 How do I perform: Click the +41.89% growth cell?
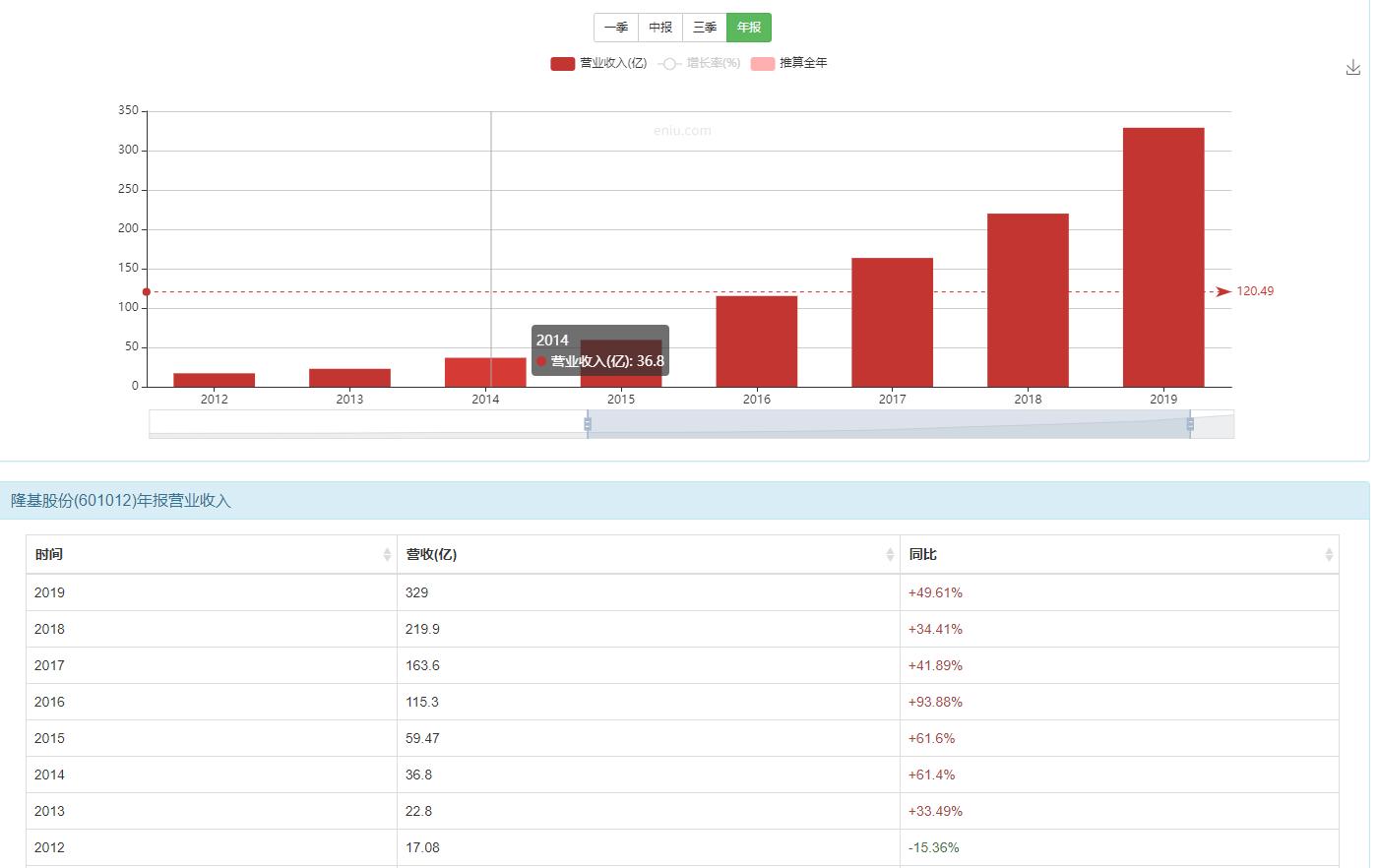tap(1119, 665)
